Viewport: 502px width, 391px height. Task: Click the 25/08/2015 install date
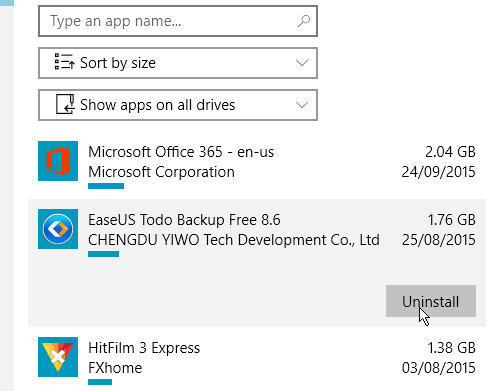coord(438,240)
